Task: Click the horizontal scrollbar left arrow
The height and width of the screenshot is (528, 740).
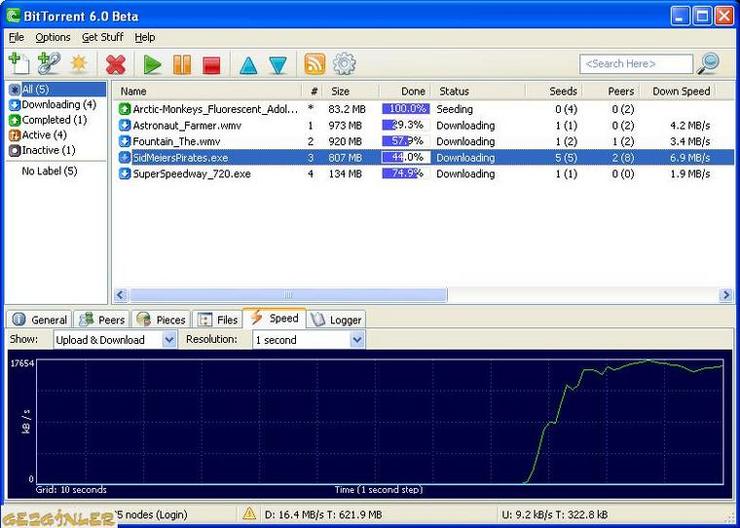Action: tap(121, 295)
